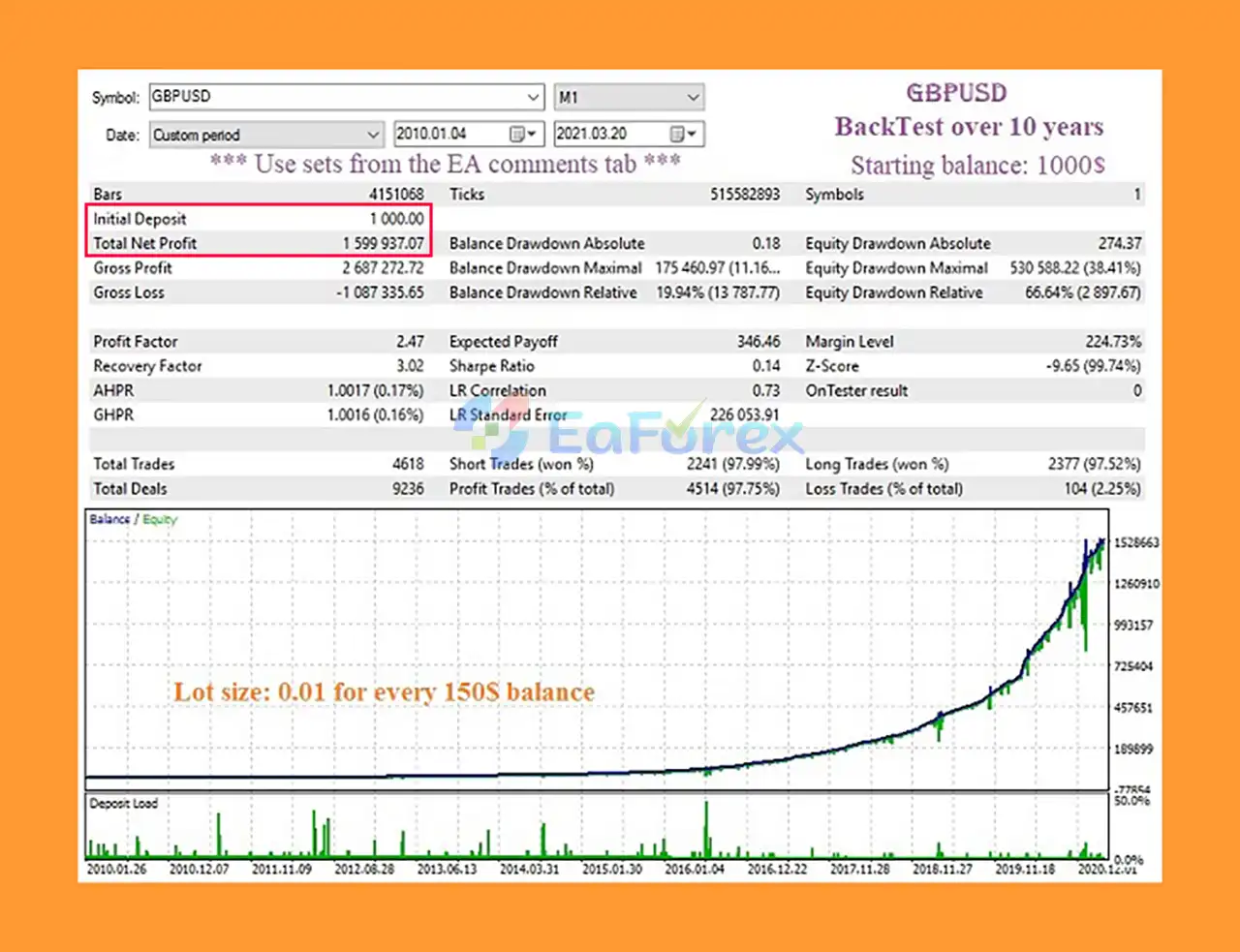Click the OnTester result label

(856, 390)
